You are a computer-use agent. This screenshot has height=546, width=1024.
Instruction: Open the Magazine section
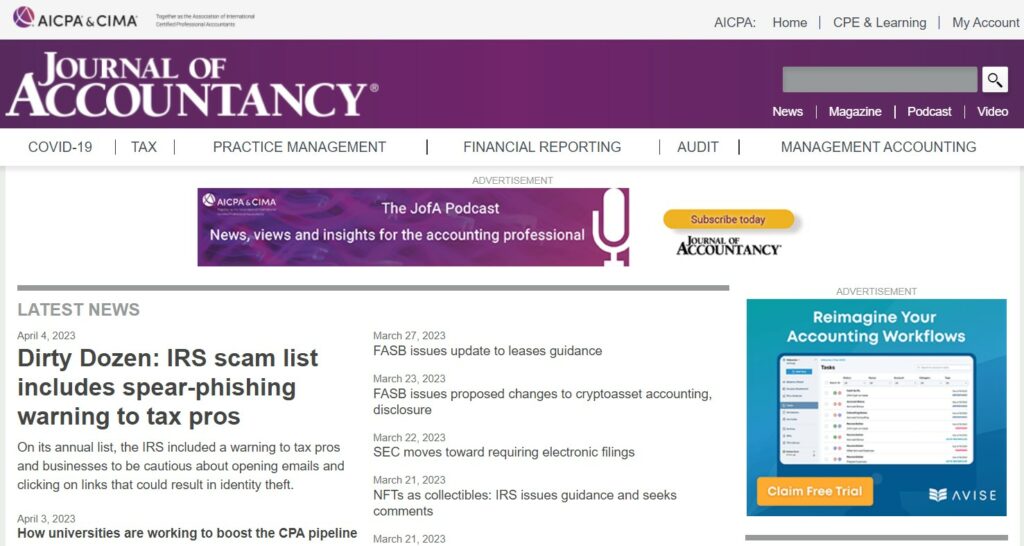click(x=855, y=112)
